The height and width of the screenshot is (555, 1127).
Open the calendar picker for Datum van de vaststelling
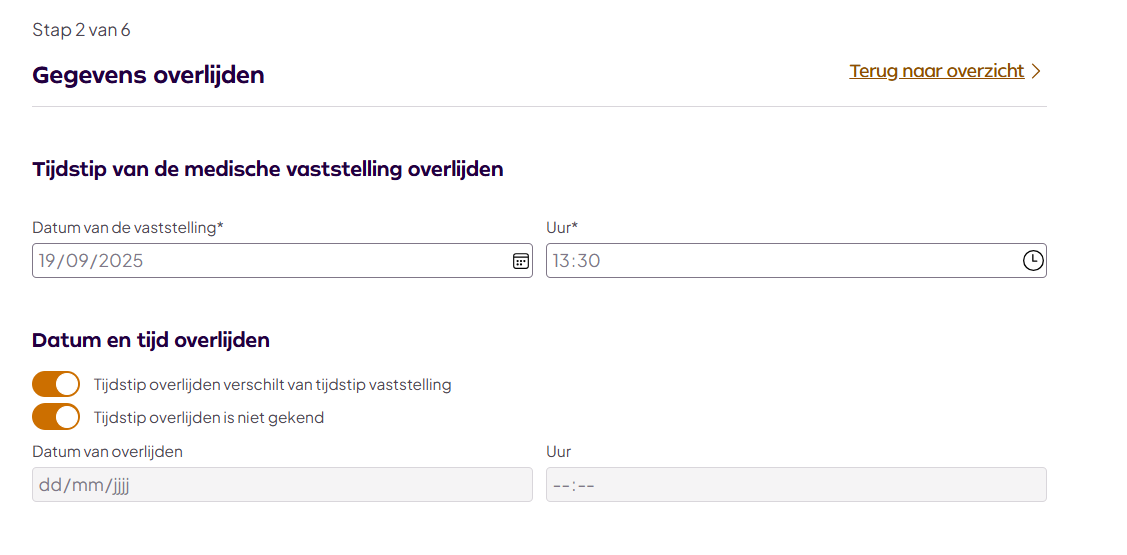521,261
